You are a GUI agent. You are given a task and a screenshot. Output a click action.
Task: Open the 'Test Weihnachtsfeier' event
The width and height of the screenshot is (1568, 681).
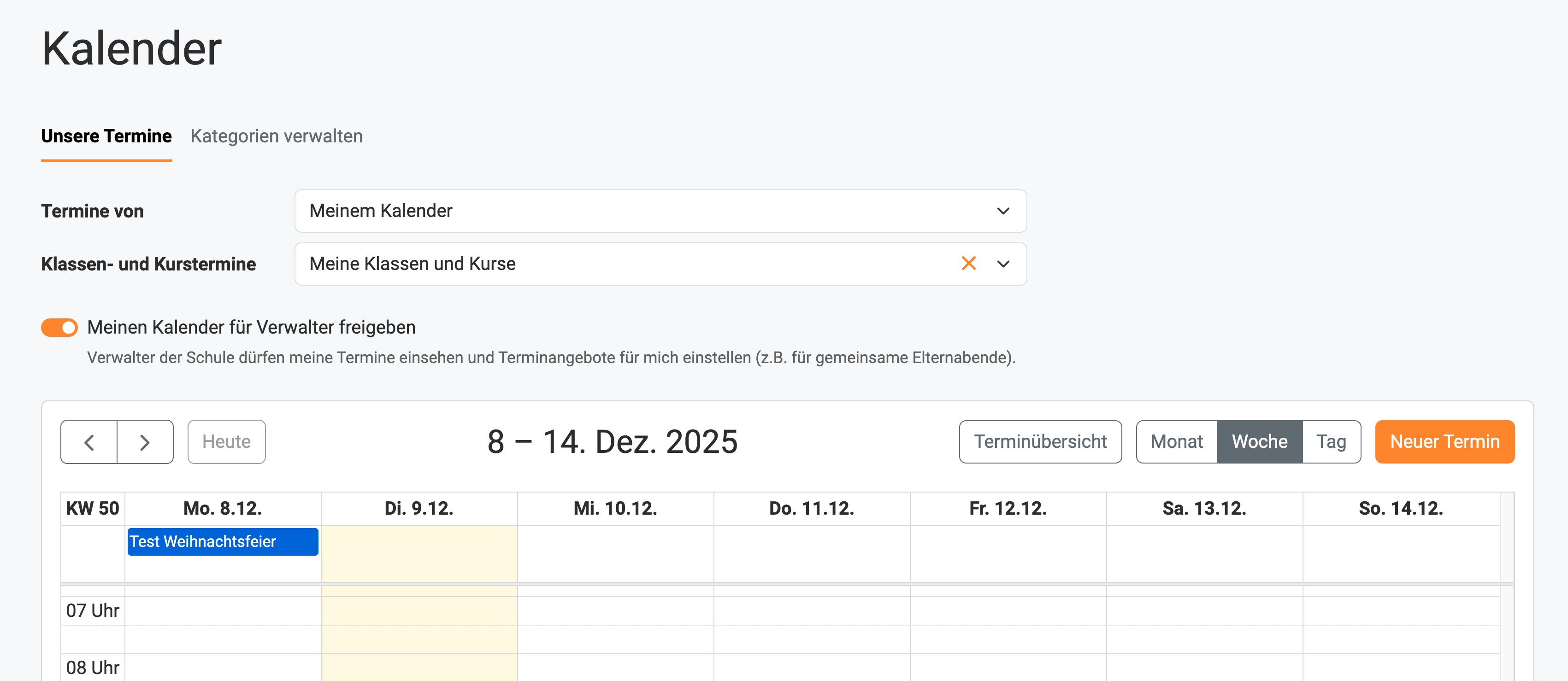pos(222,542)
